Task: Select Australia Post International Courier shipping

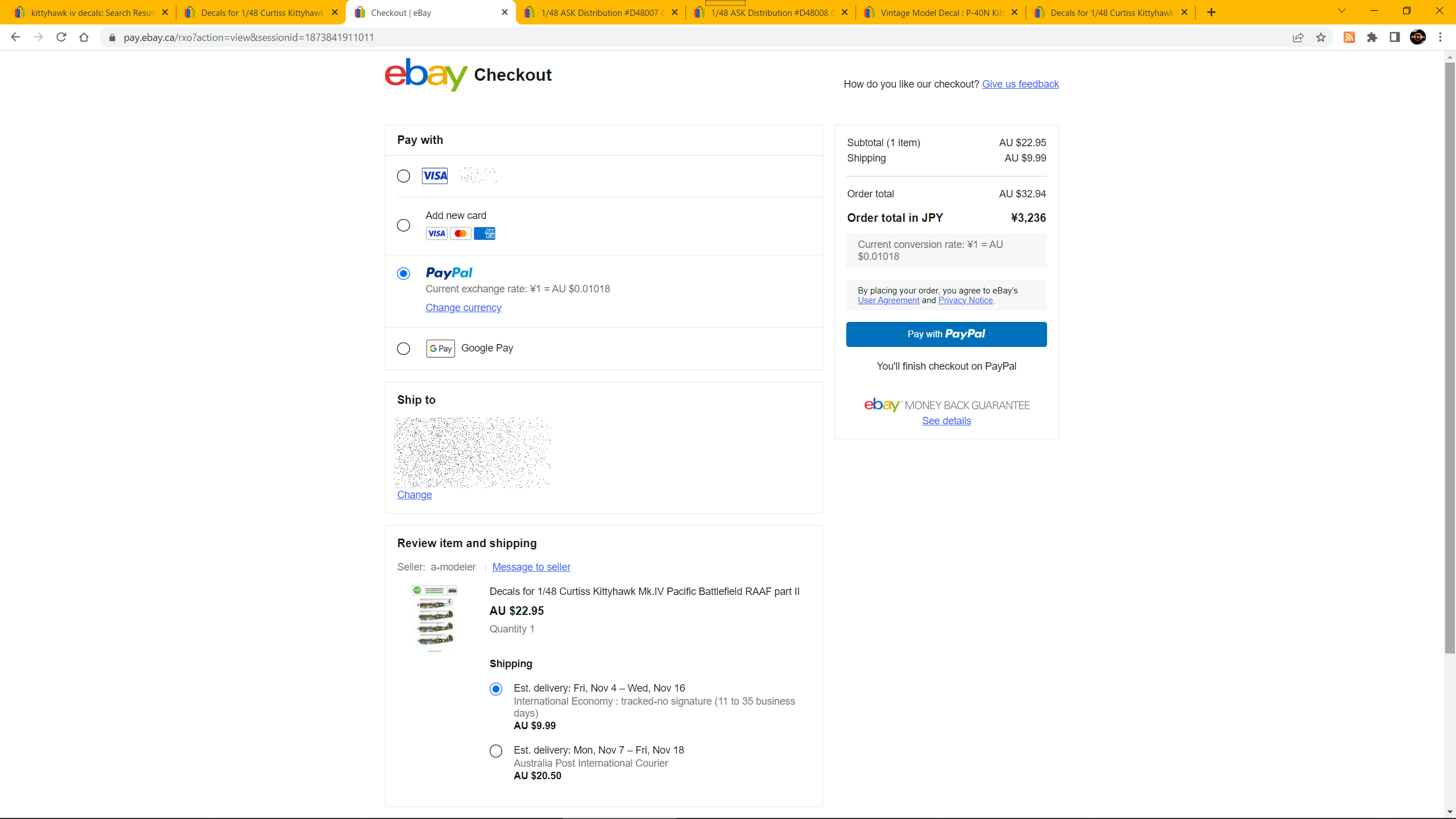Action: [x=496, y=751]
